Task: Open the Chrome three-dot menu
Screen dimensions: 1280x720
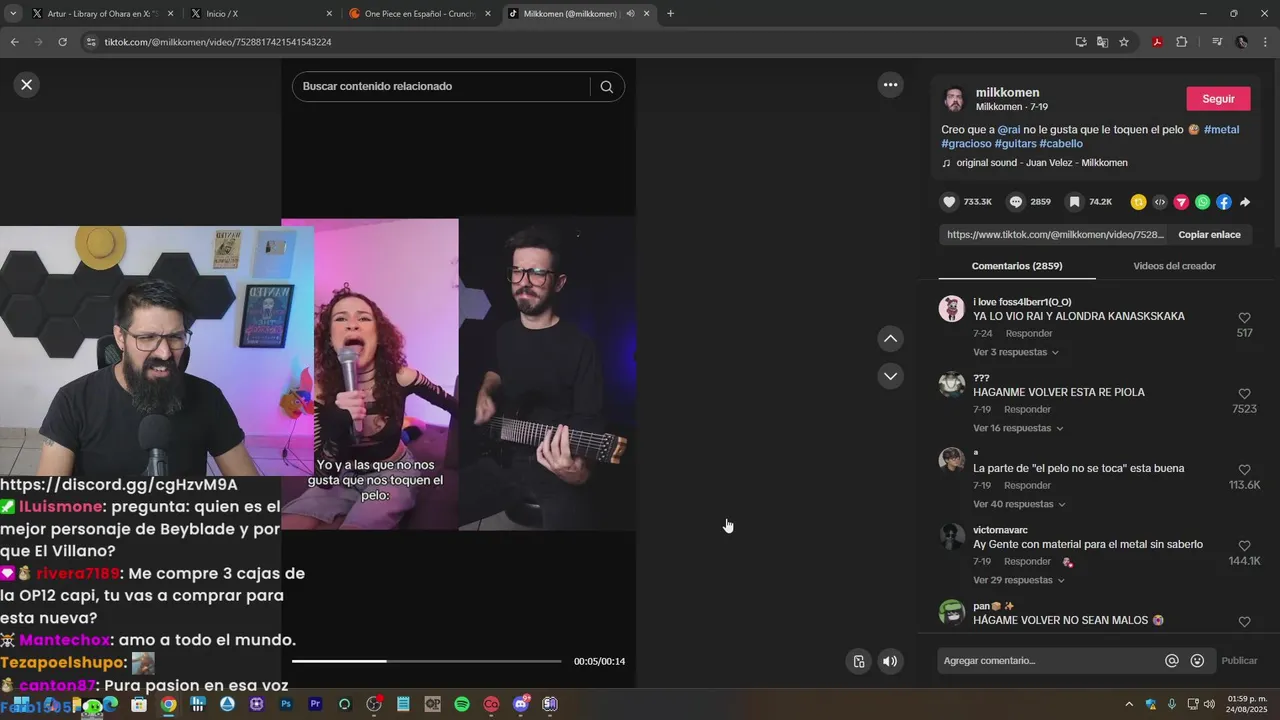Action: point(1266,42)
